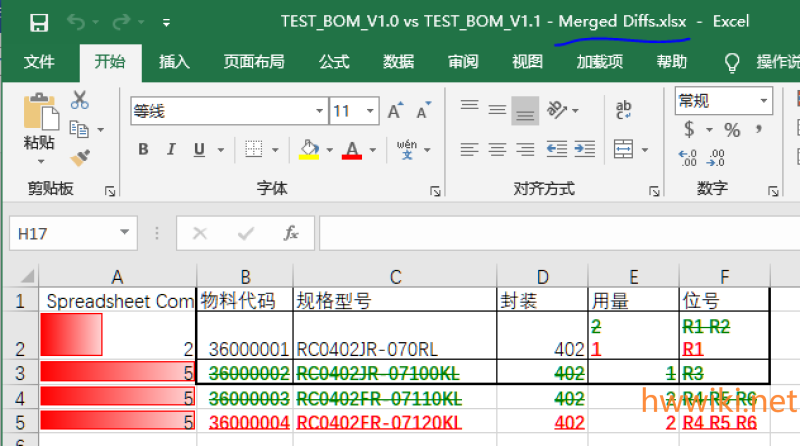
Task: Click the fx Insert Function button
Action: coord(291,233)
